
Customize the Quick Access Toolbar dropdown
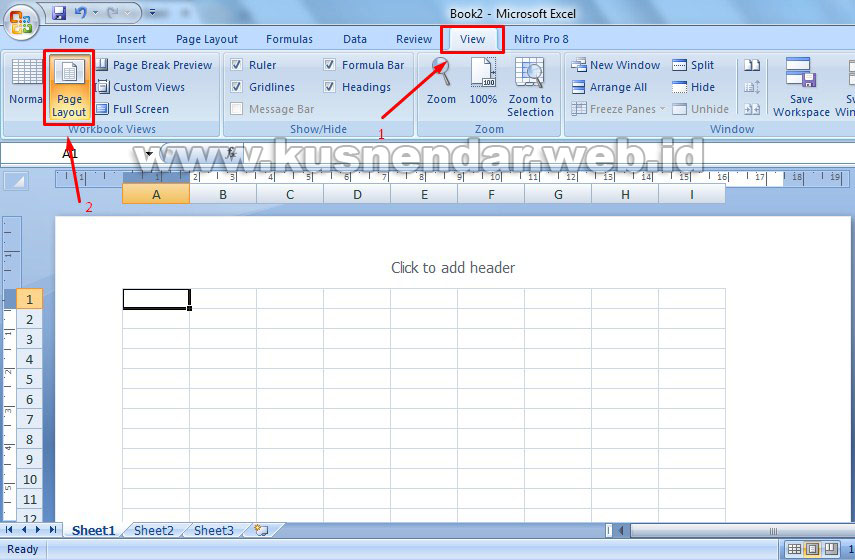pos(153,13)
